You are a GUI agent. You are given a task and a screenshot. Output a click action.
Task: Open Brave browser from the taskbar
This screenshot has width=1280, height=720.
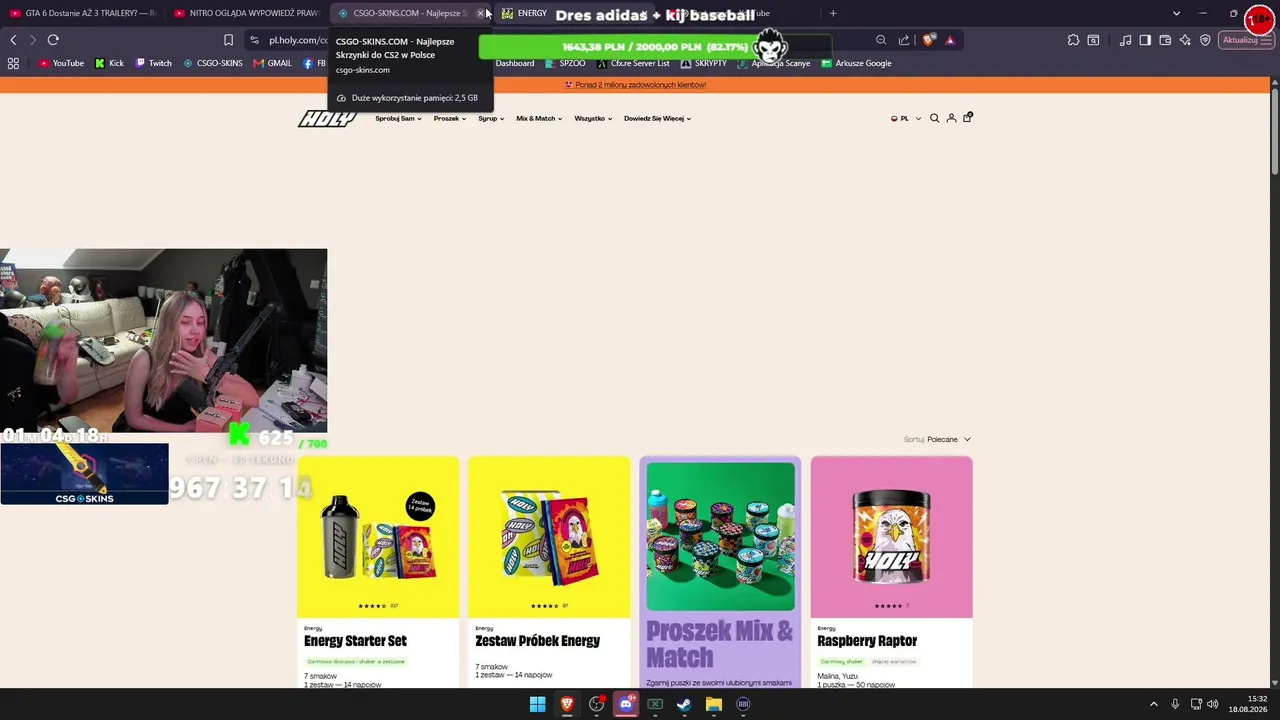(x=567, y=704)
